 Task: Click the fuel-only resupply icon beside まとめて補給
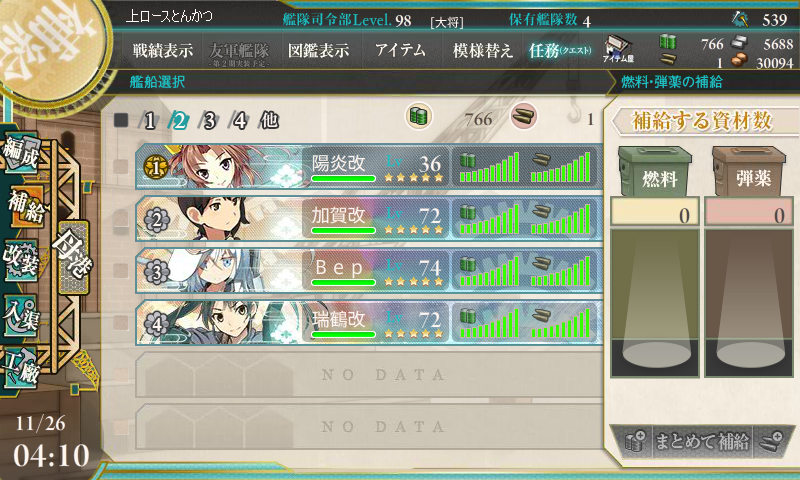click(x=634, y=441)
